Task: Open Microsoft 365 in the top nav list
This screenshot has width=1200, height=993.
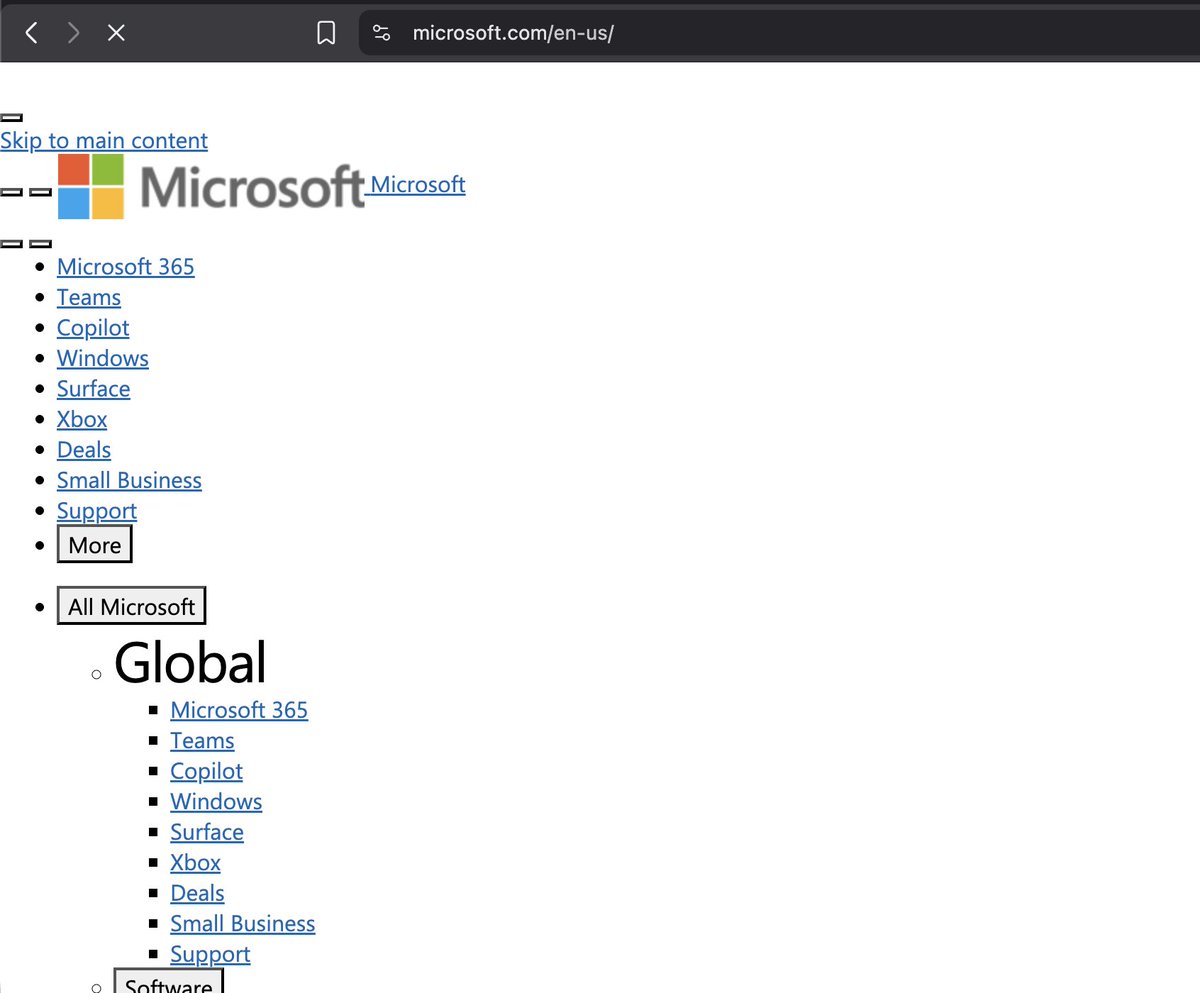Action: point(126,267)
